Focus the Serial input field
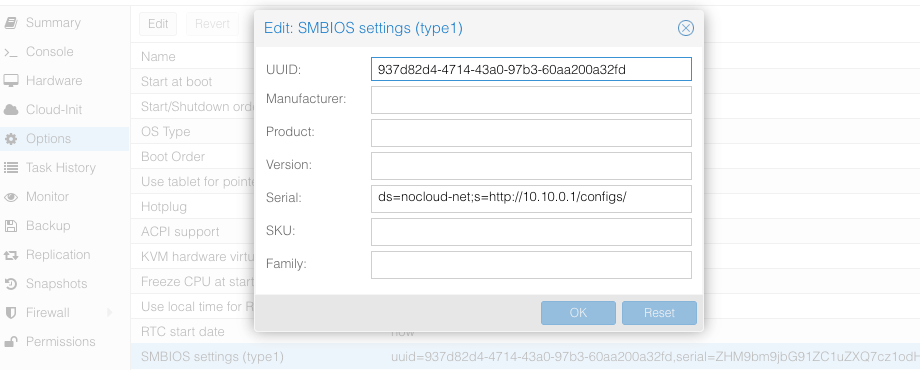The image size is (920, 370). [x=531, y=198]
